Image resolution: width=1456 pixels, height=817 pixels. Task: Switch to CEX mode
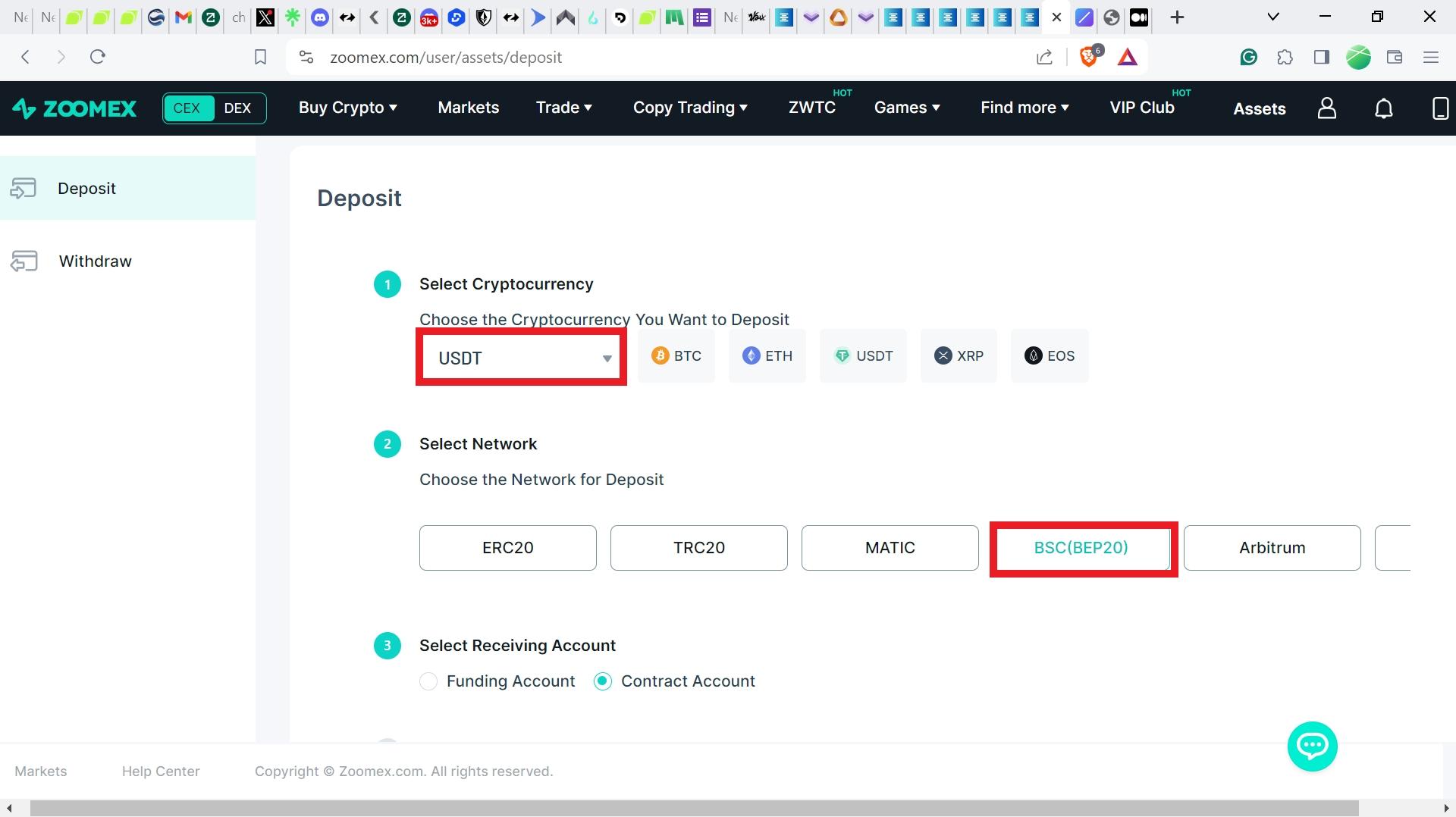pyautogui.click(x=187, y=108)
